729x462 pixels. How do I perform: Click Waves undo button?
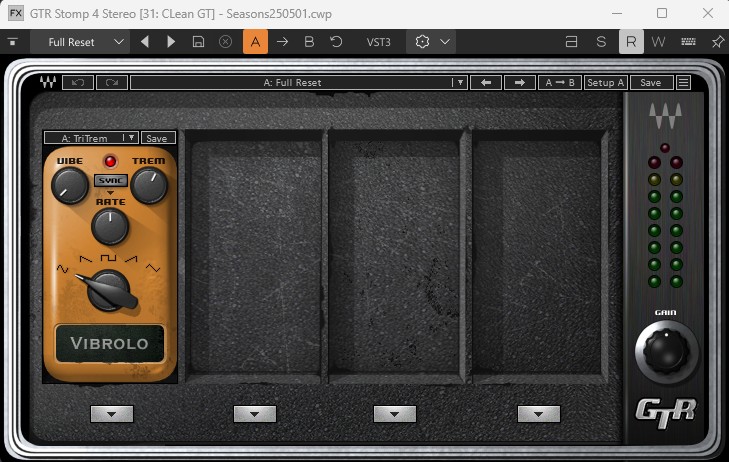coord(78,83)
